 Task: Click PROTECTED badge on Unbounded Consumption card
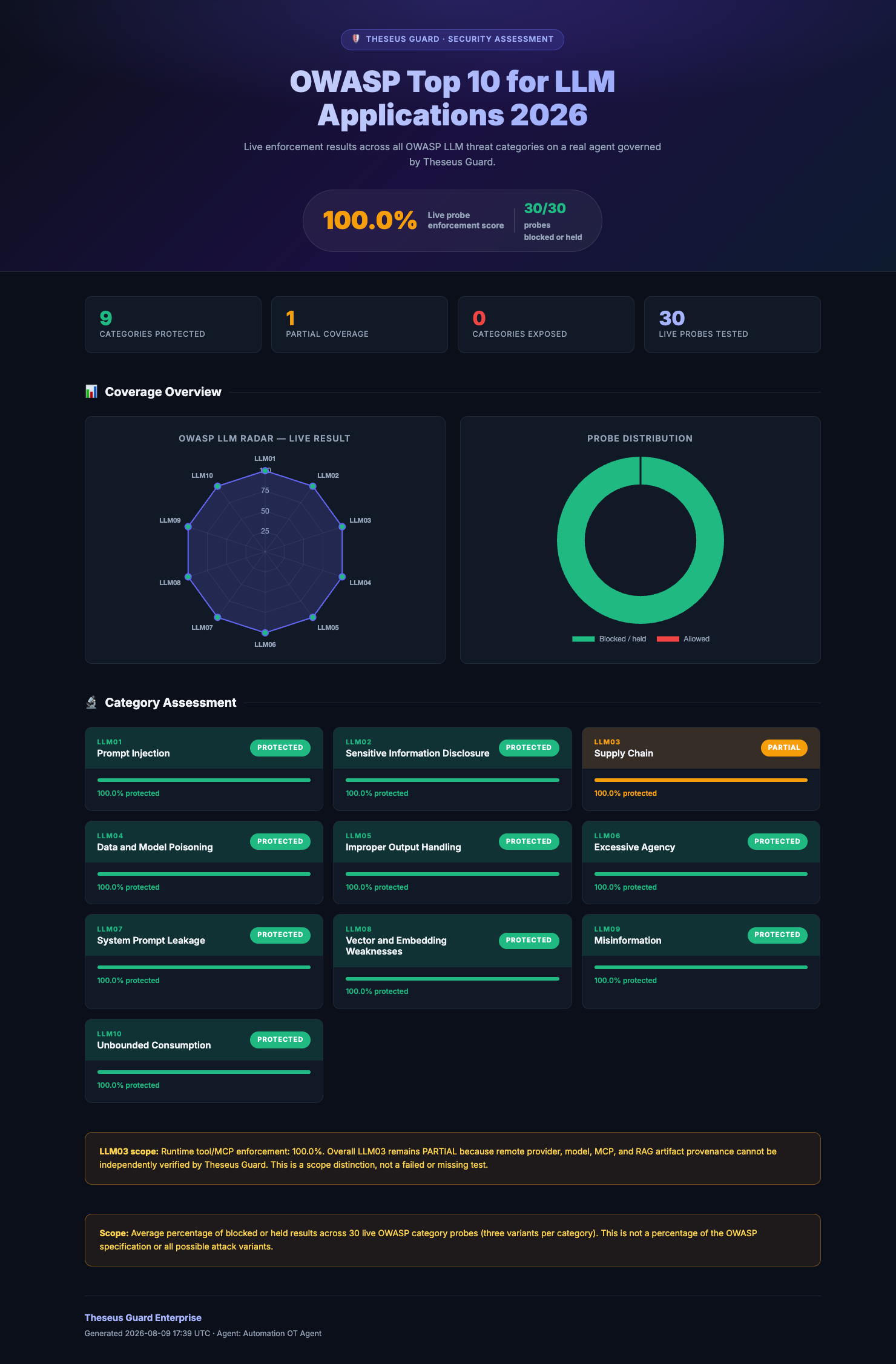coord(280,1039)
